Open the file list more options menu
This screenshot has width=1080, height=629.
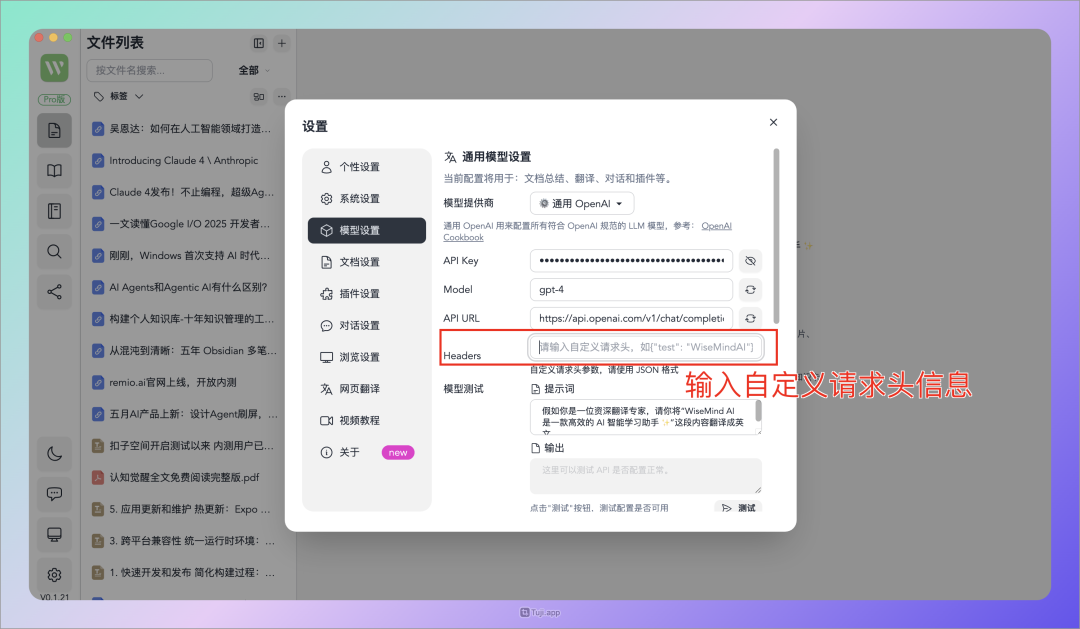[282, 96]
